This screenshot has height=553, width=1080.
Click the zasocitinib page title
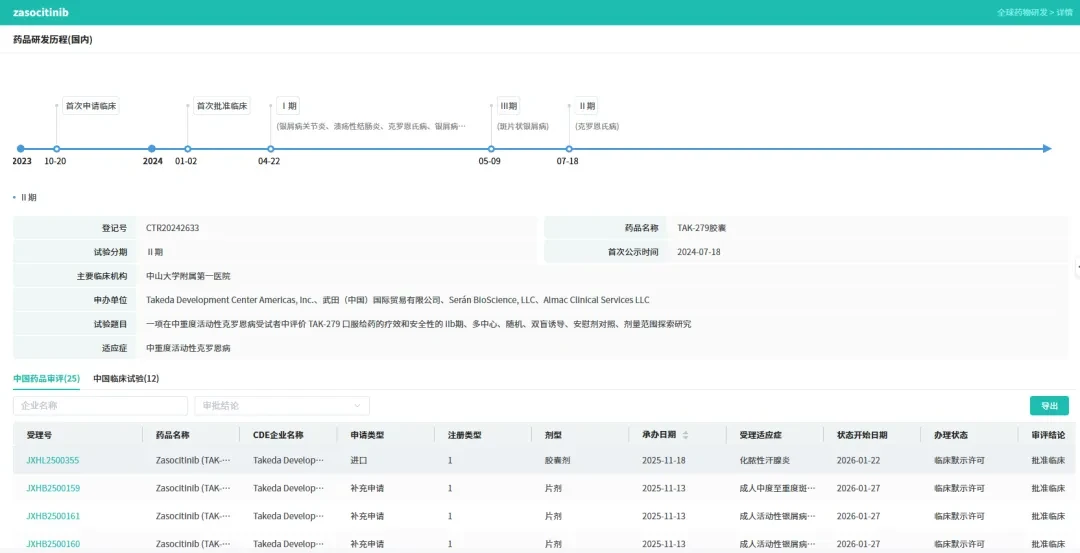pyautogui.click(x=41, y=12)
